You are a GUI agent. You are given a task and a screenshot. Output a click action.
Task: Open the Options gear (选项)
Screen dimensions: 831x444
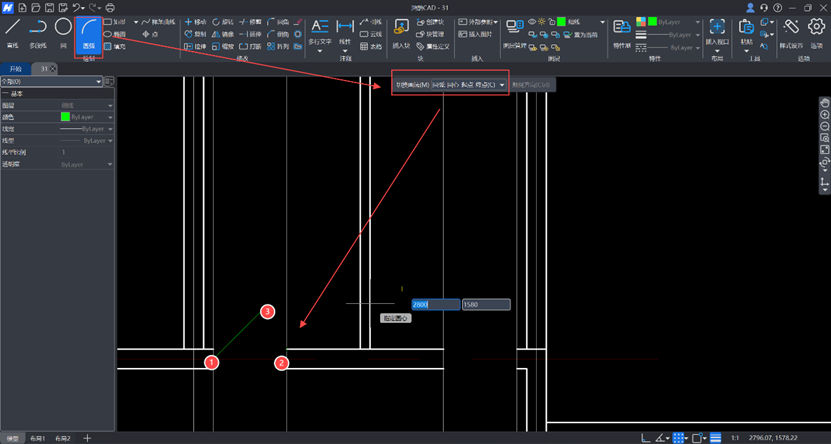pos(816,34)
